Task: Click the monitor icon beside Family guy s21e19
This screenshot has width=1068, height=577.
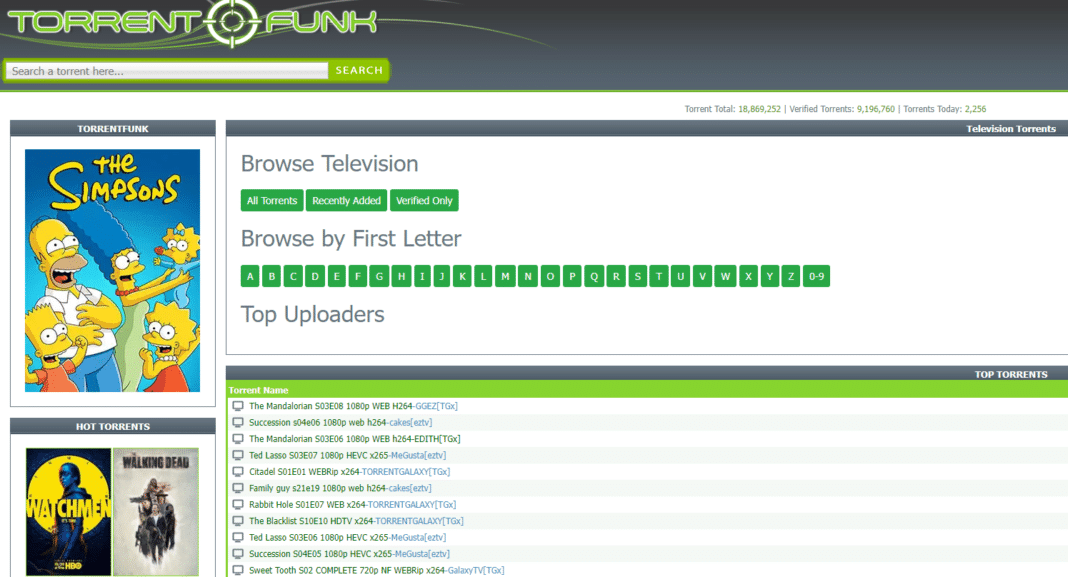Action: pos(237,488)
